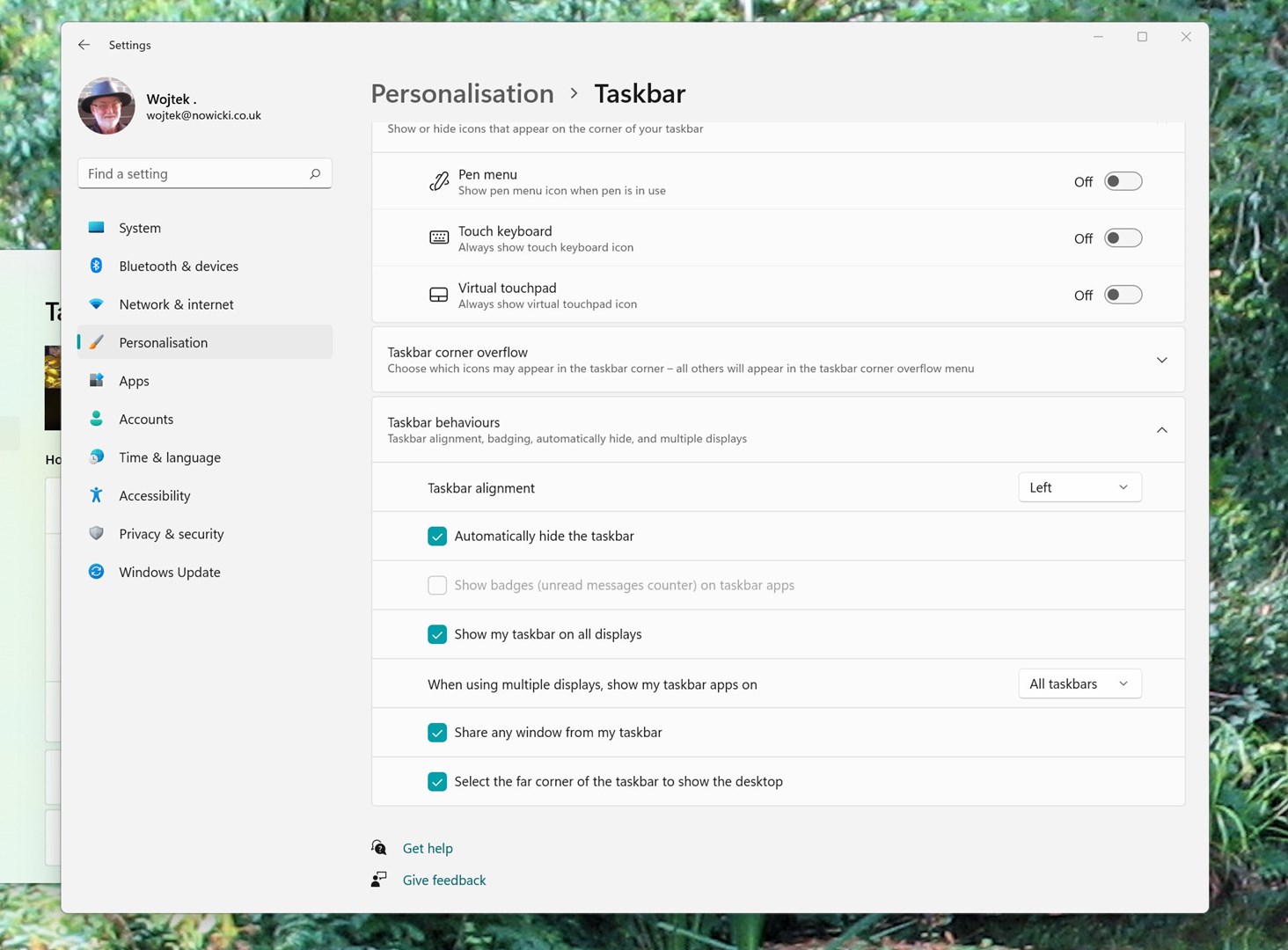Click the Privacy & security shield icon
Image resolution: width=1288 pixels, height=950 pixels.
97,534
